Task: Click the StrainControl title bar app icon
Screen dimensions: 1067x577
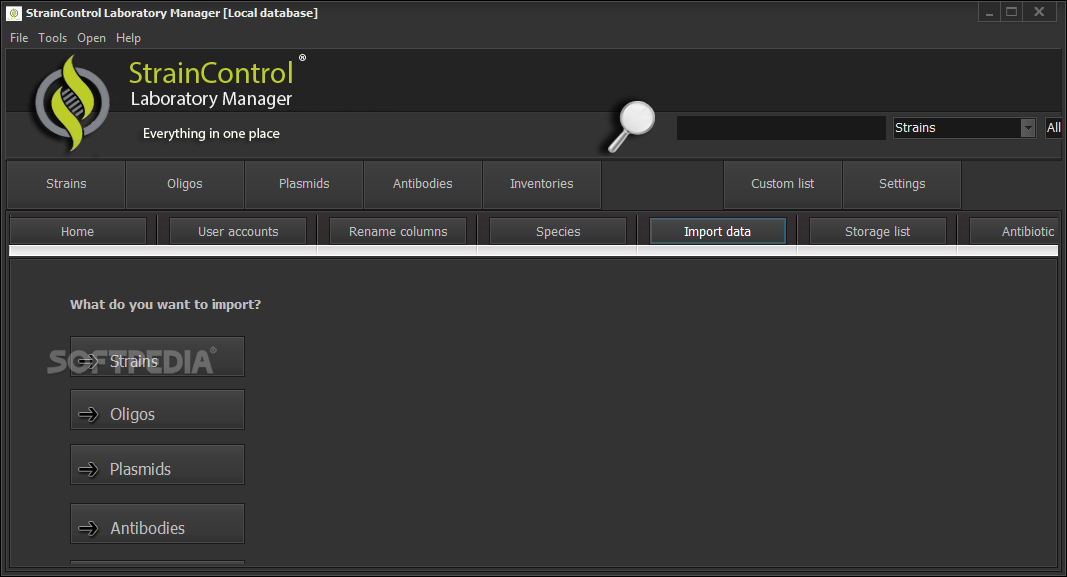Action: point(14,13)
